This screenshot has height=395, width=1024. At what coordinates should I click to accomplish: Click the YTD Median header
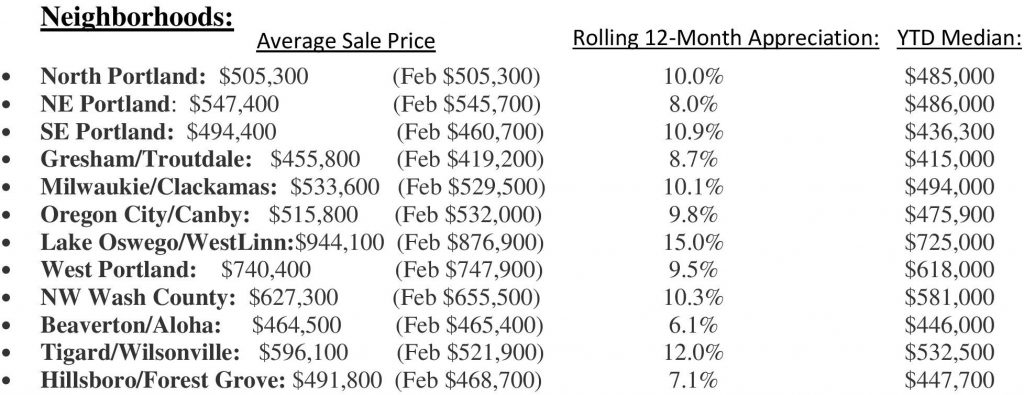(x=959, y=39)
